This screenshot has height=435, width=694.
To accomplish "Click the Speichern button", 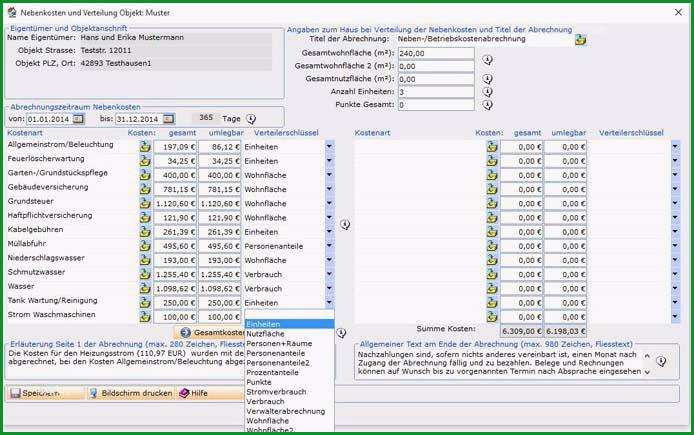I will pos(46,393).
